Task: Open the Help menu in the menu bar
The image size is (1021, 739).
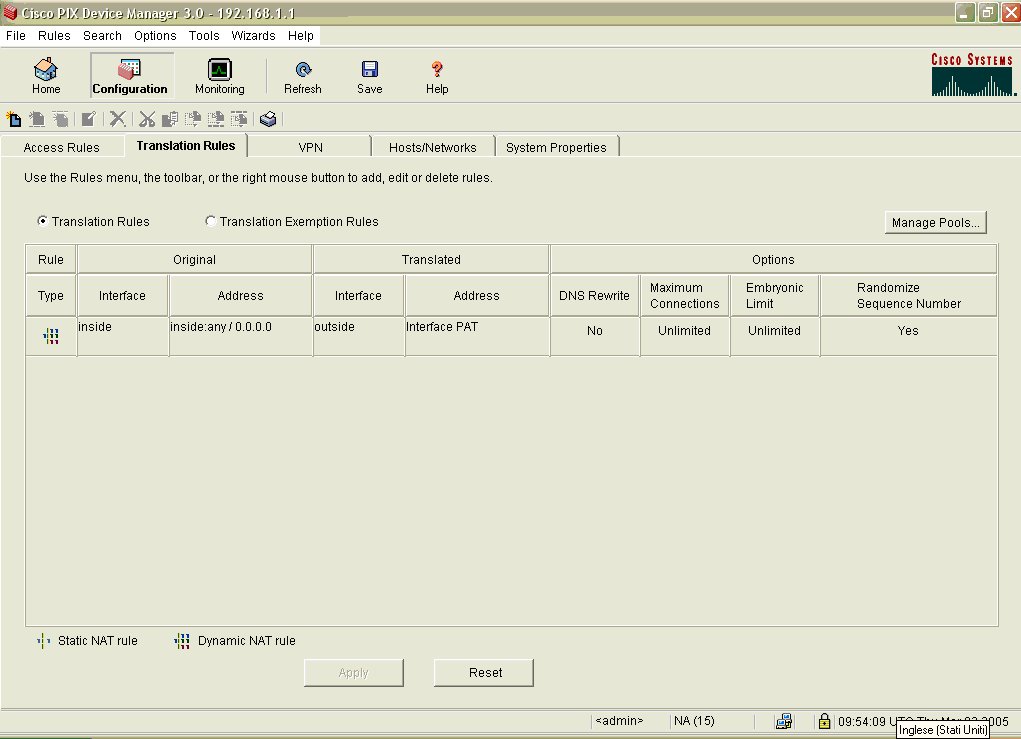Action: 301,36
